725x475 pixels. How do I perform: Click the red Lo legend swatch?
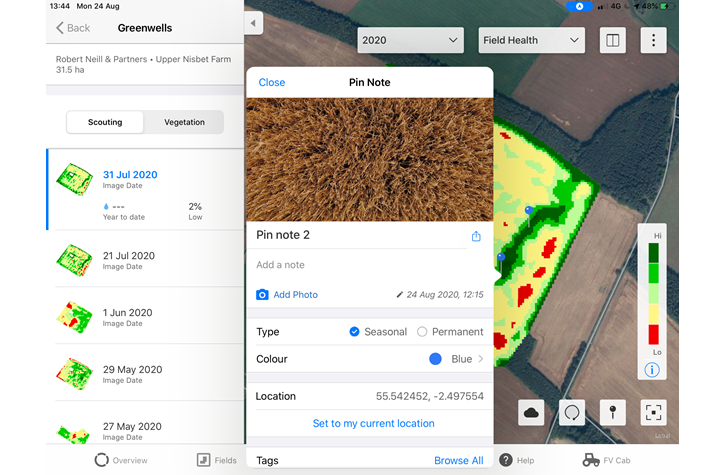pyautogui.click(x=653, y=334)
